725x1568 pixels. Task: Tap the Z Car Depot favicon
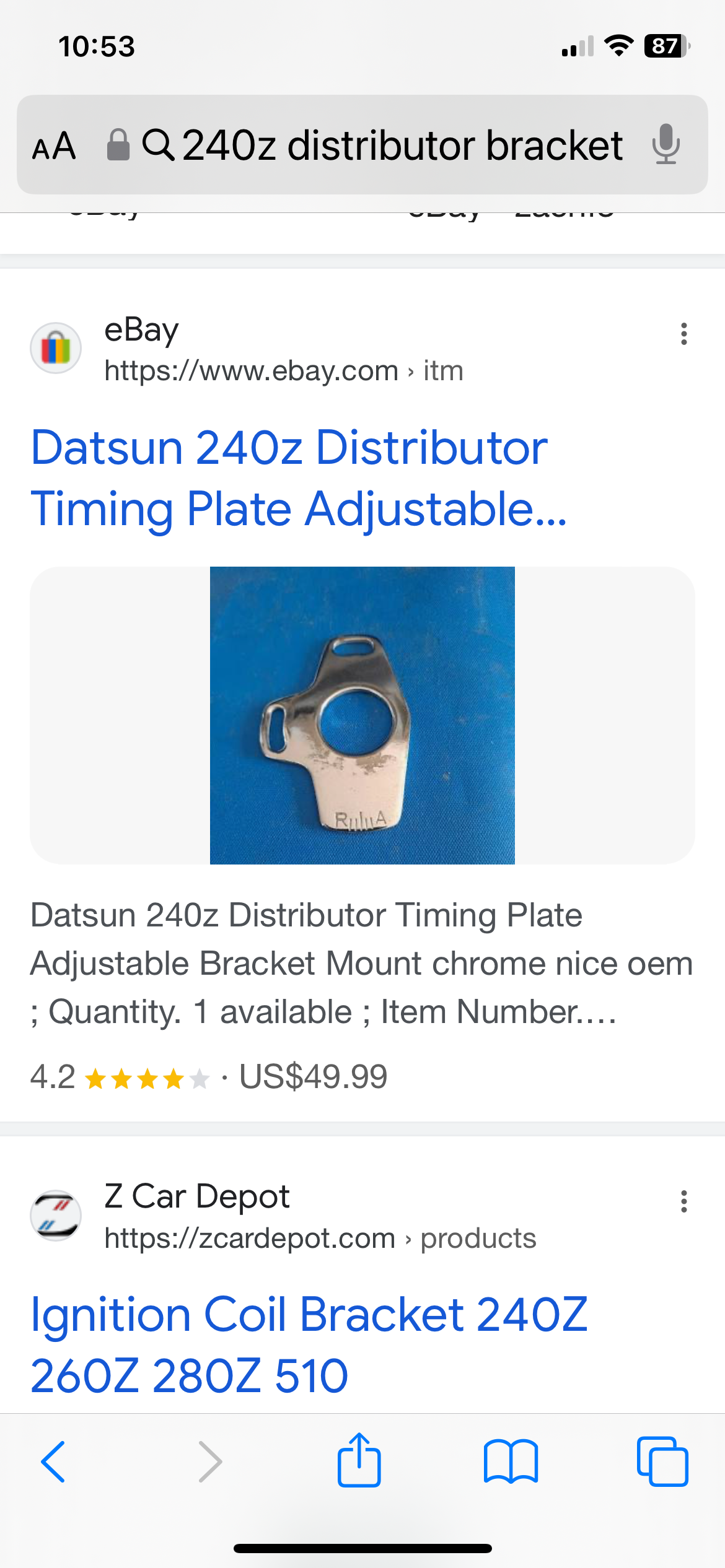tap(56, 1215)
